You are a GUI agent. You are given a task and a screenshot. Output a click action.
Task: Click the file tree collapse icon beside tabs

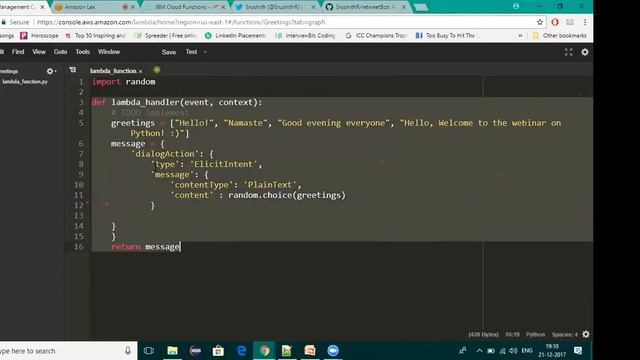73,70
